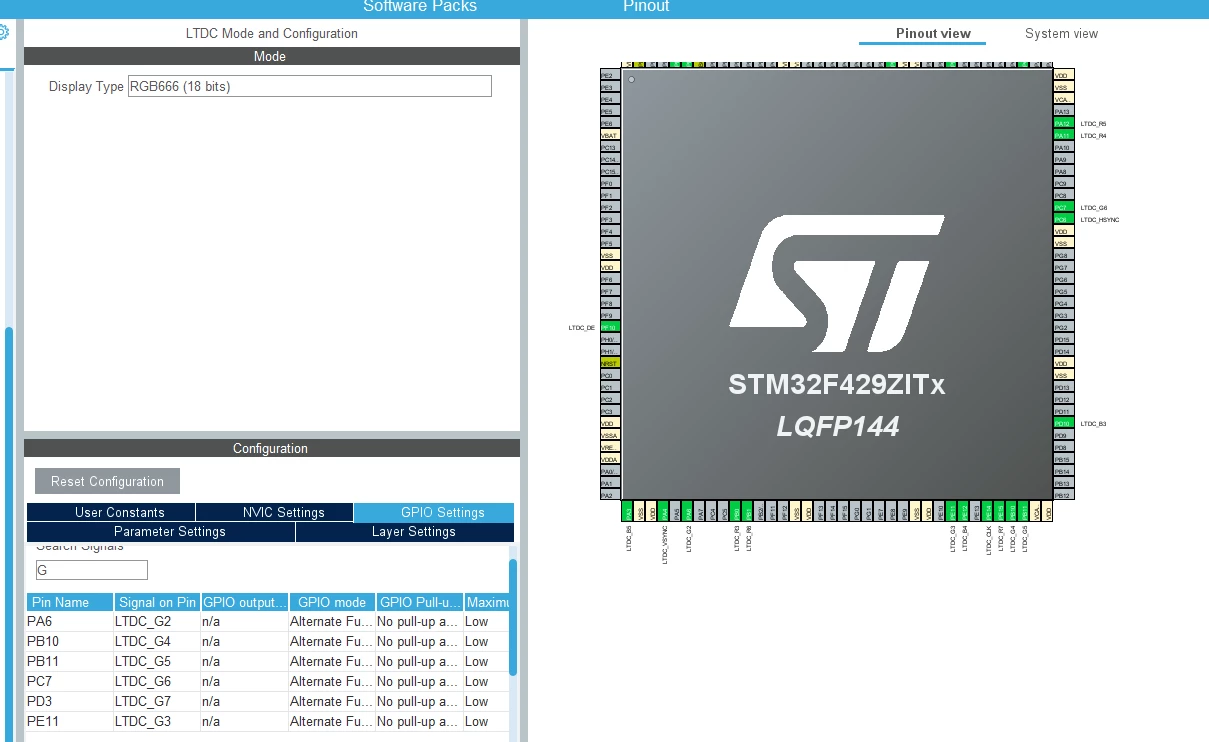Click the GPIO table vertical scrollbar
The width and height of the screenshot is (1209, 742).
click(x=513, y=616)
